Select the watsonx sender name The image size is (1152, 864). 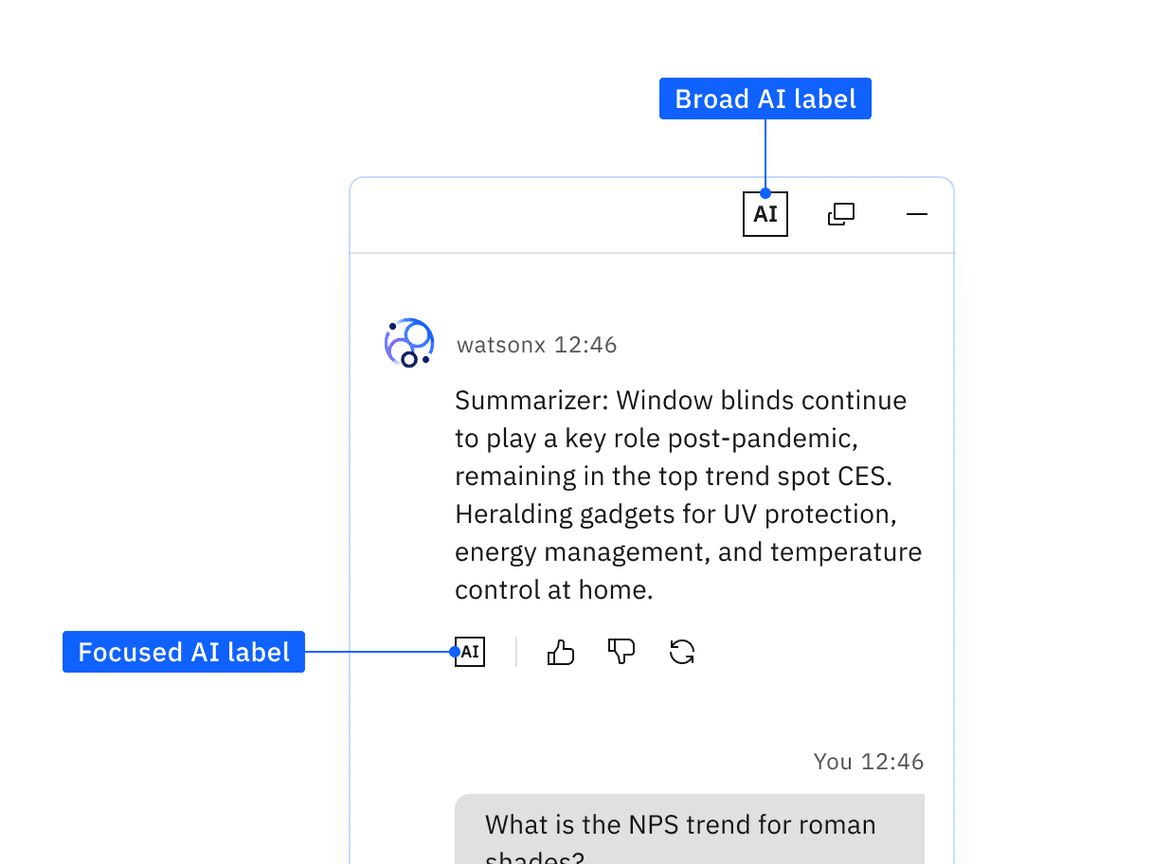coord(497,344)
